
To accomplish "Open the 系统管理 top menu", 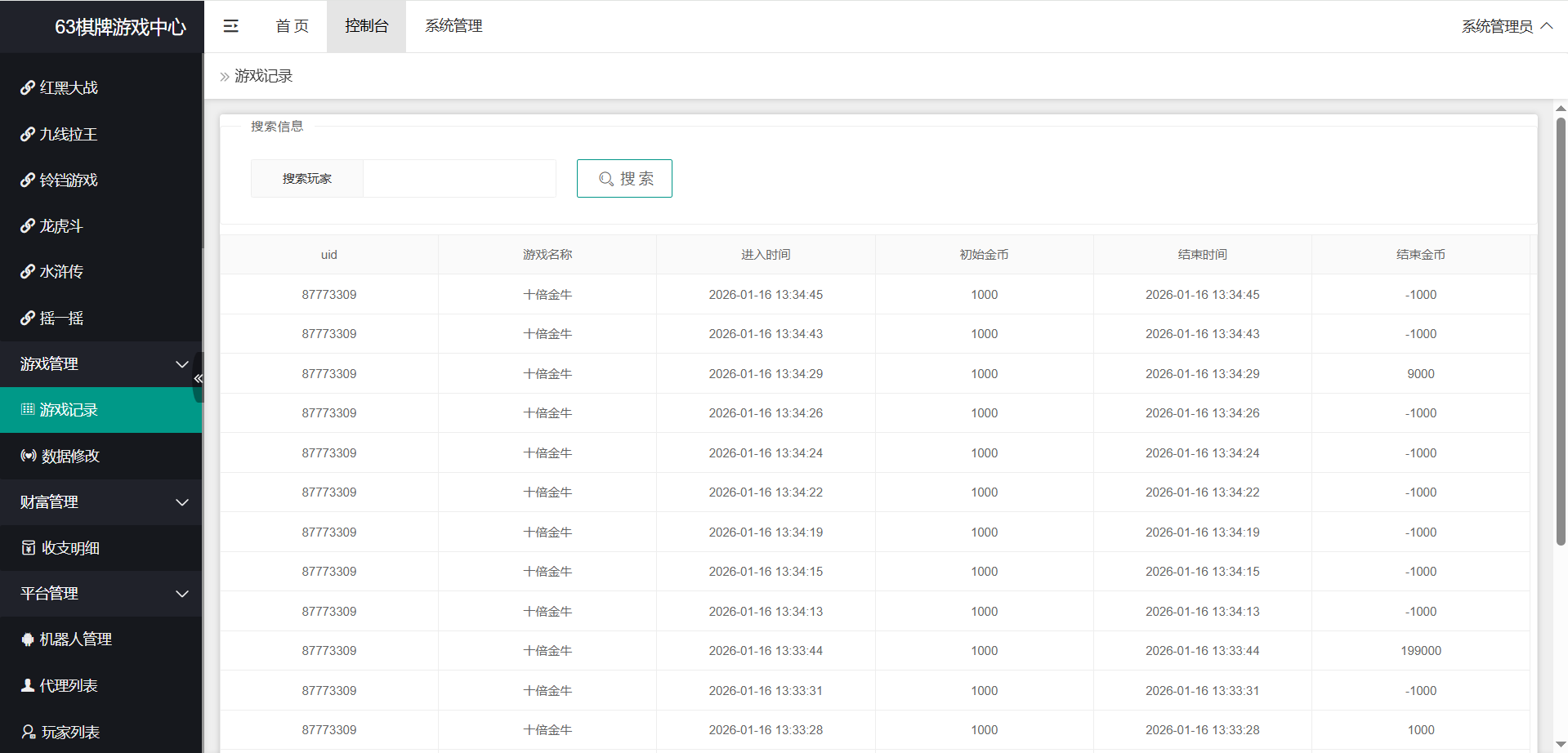I will (x=453, y=26).
